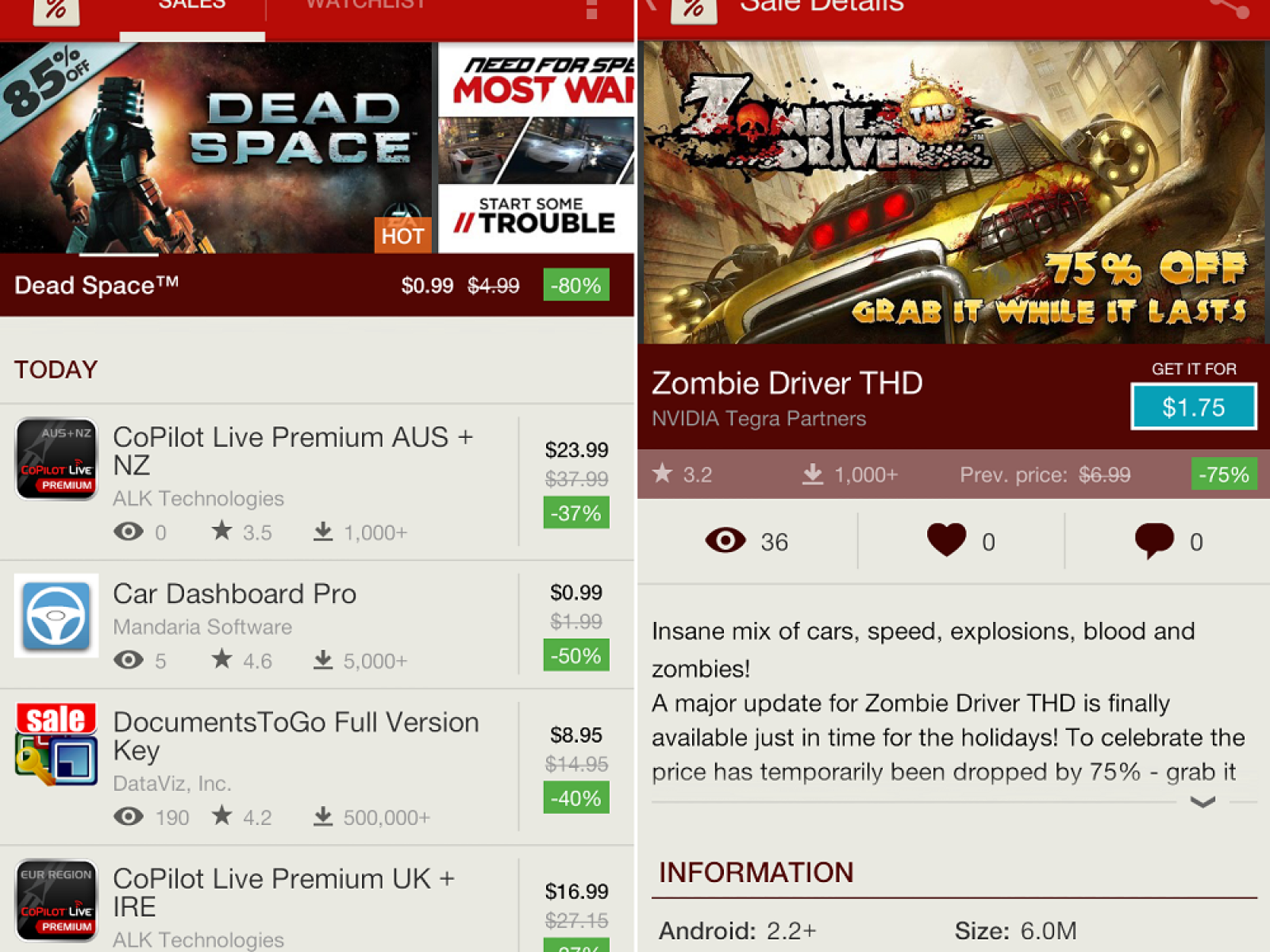
Task: Tap the eye views icon showing 36
Action: pyautogui.click(x=725, y=541)
